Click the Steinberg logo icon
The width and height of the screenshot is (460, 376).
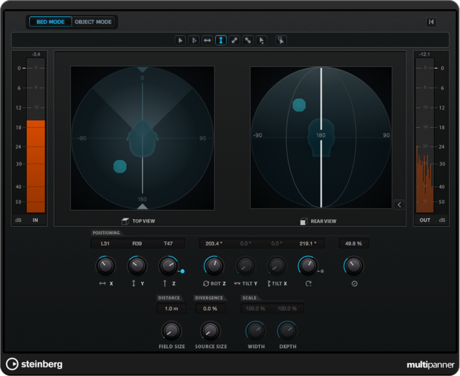12,364
